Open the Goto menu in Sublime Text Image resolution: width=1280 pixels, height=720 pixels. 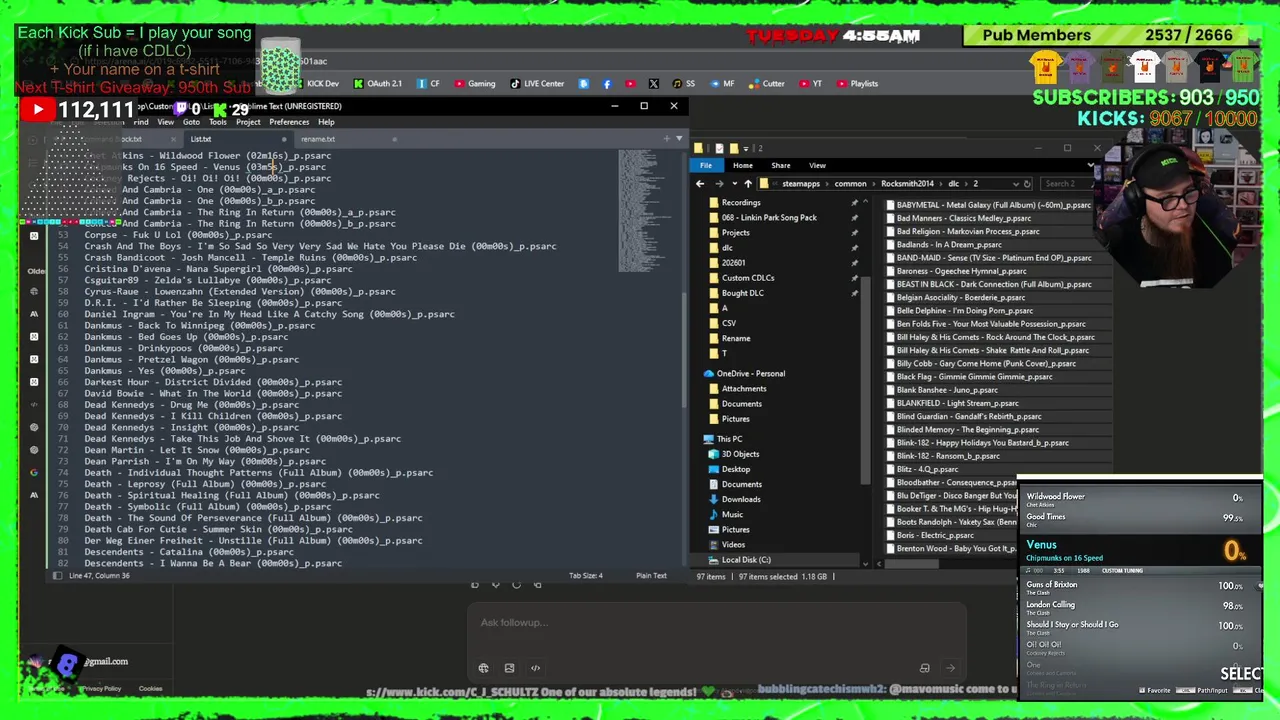(x=191, y=122)
